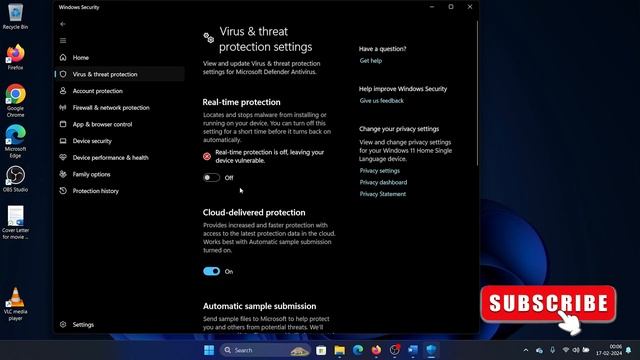Open notification bell in taskbar
This screenshot has width=640, height=360.
[629, 350]
